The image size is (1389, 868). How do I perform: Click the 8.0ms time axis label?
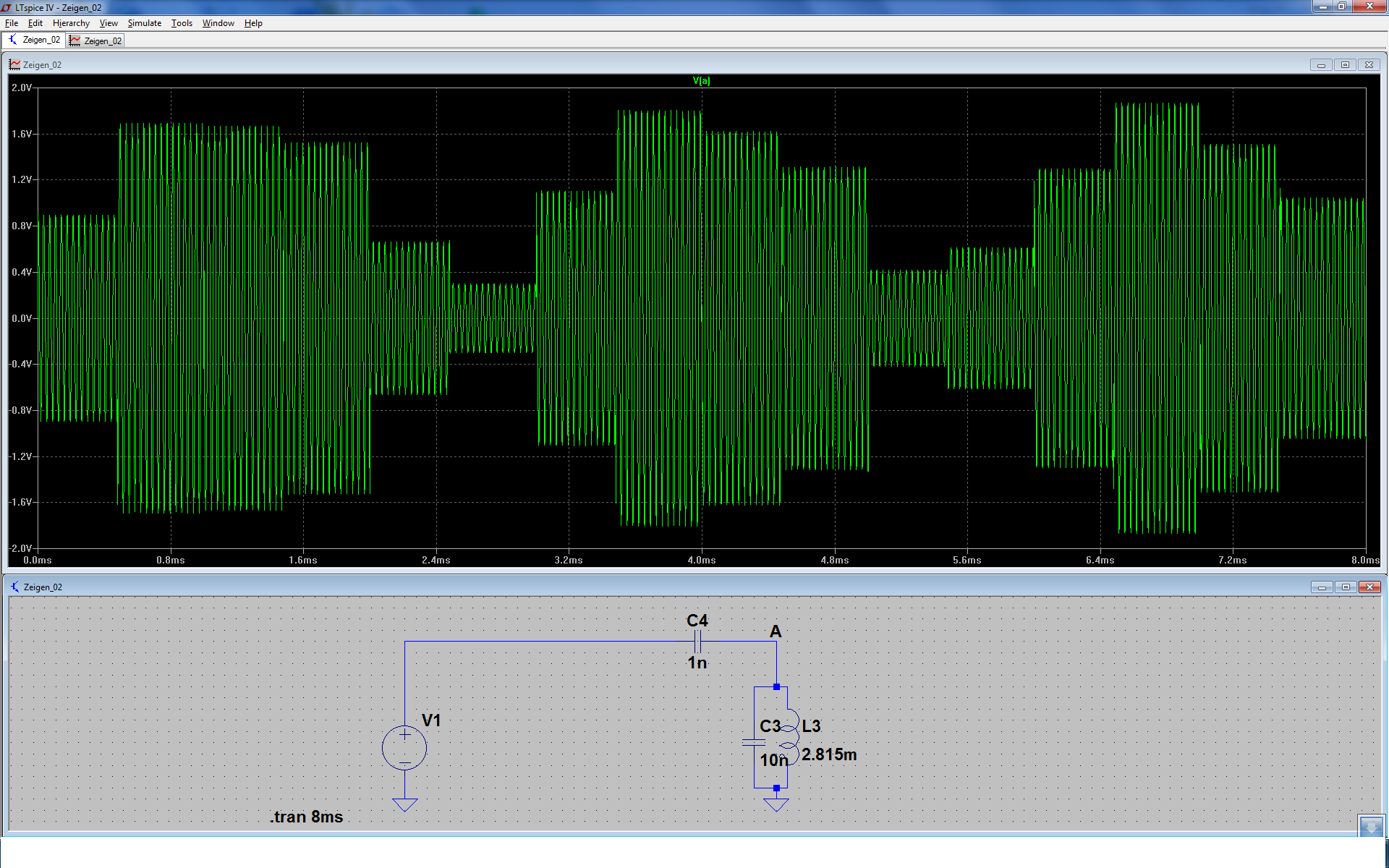1365,560
